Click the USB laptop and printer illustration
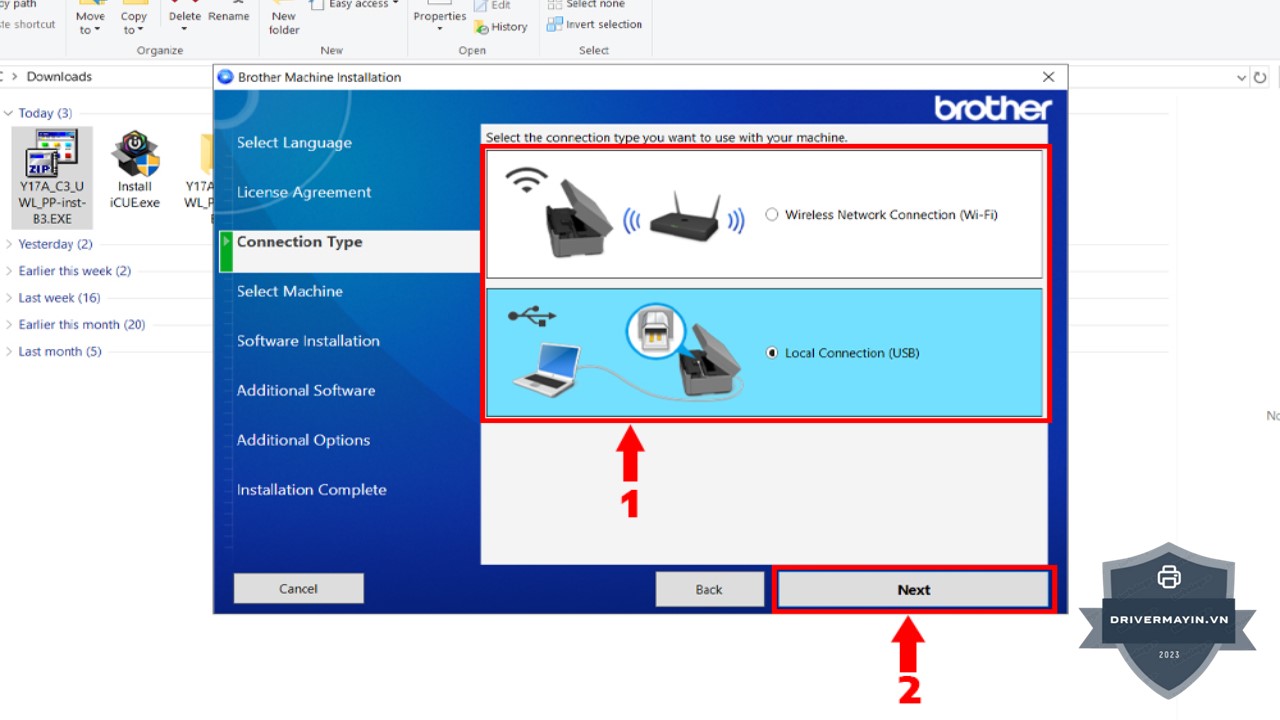This screenshot has width=1280, height=720. (626, 352)
